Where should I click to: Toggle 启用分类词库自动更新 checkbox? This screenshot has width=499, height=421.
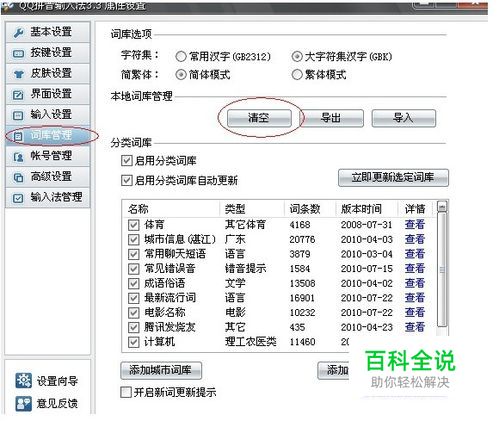[x=127, y=181]
